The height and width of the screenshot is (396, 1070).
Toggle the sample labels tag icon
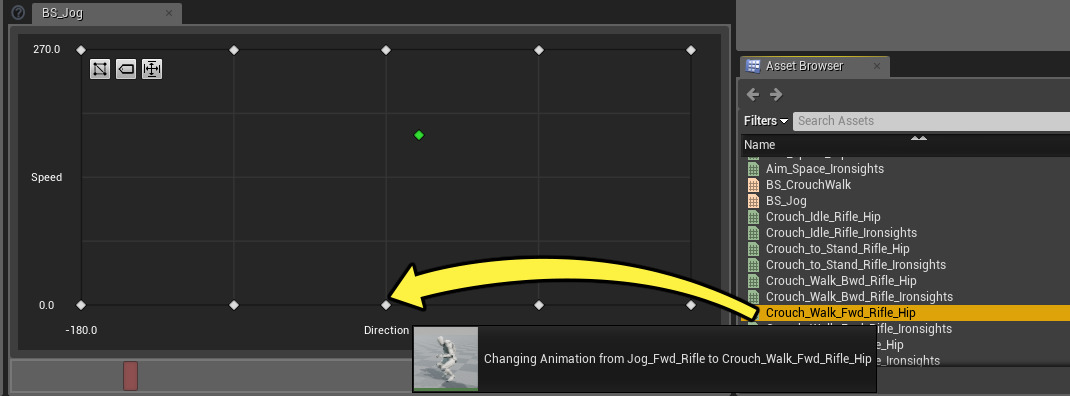point(126,69)
